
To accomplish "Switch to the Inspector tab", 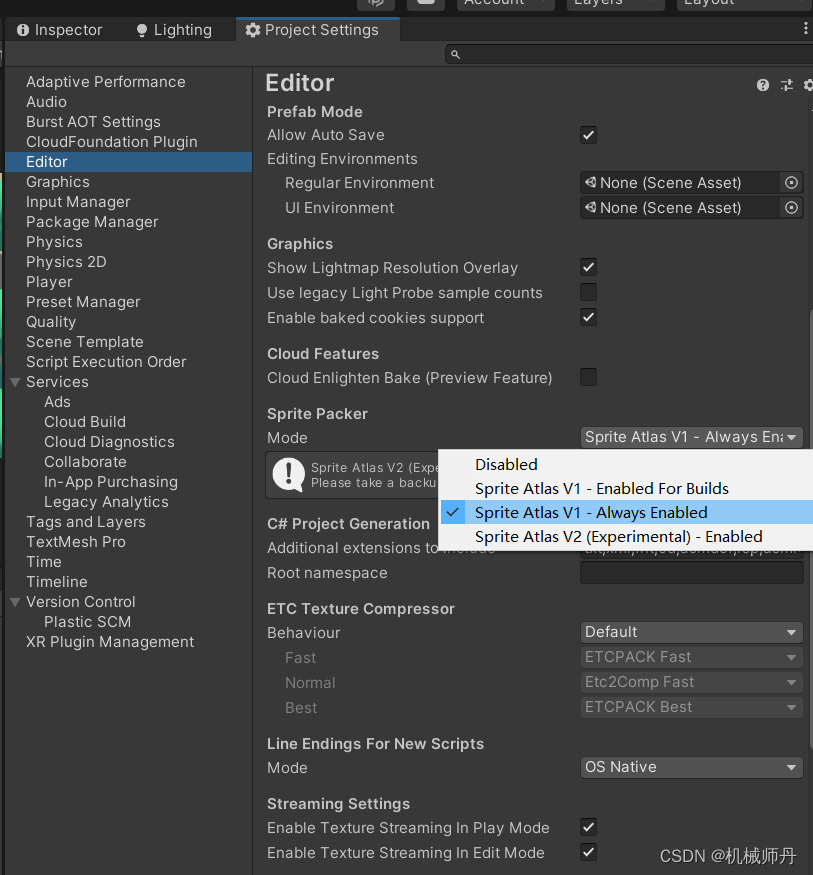I will [60, 30].
